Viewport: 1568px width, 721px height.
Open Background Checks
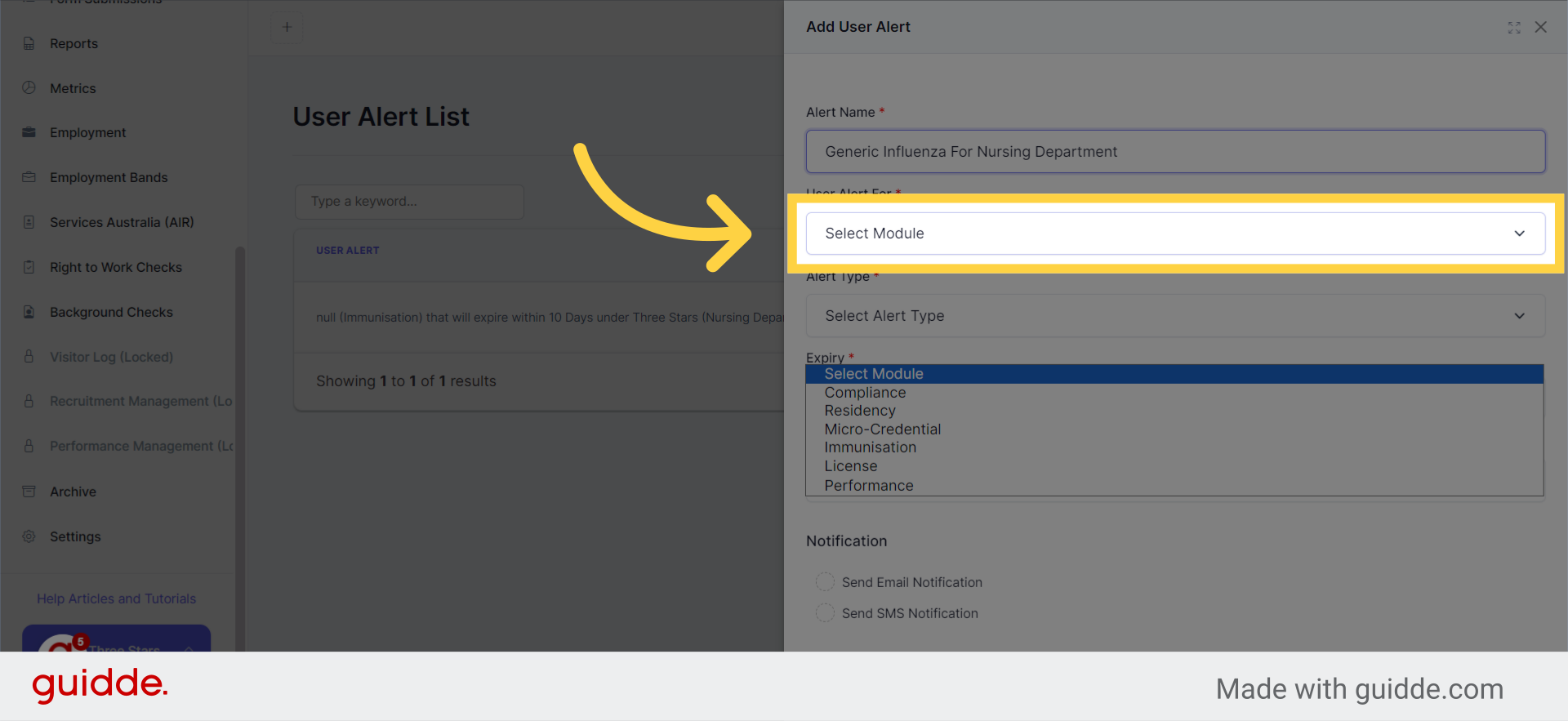[x=111, y=312]
